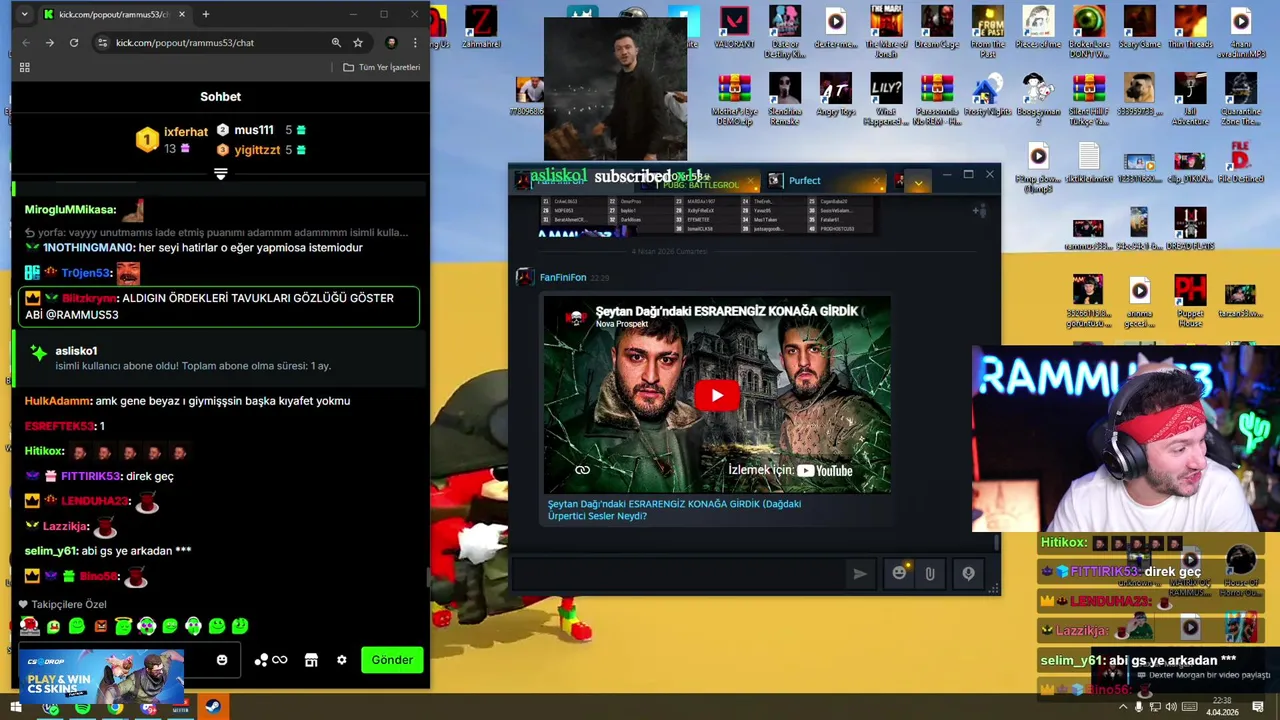Click username selim_y61 in Kick chat
1280x720 pixels.
click(51, 551)
